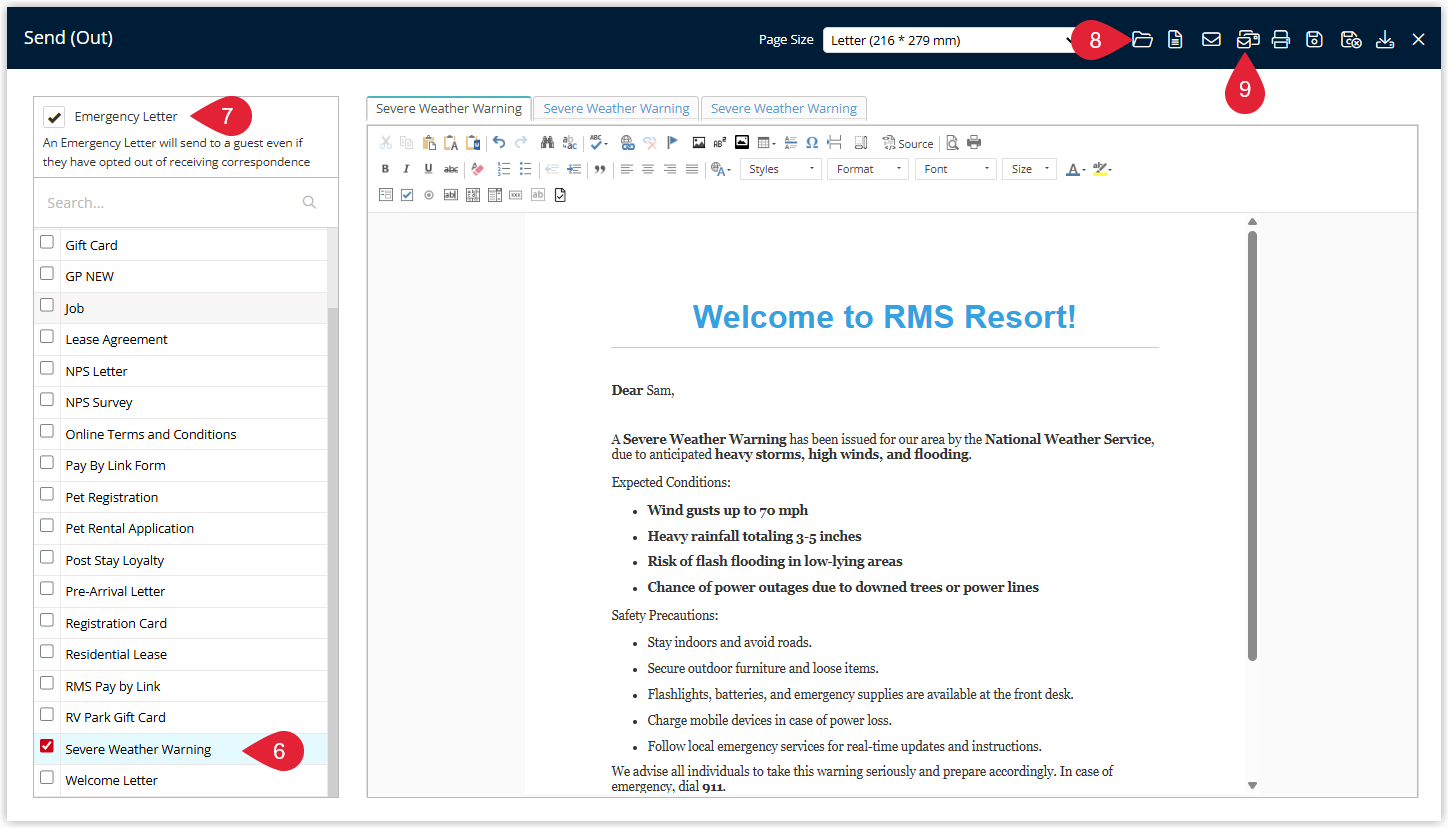Insert a numbered list

[504, 169]
